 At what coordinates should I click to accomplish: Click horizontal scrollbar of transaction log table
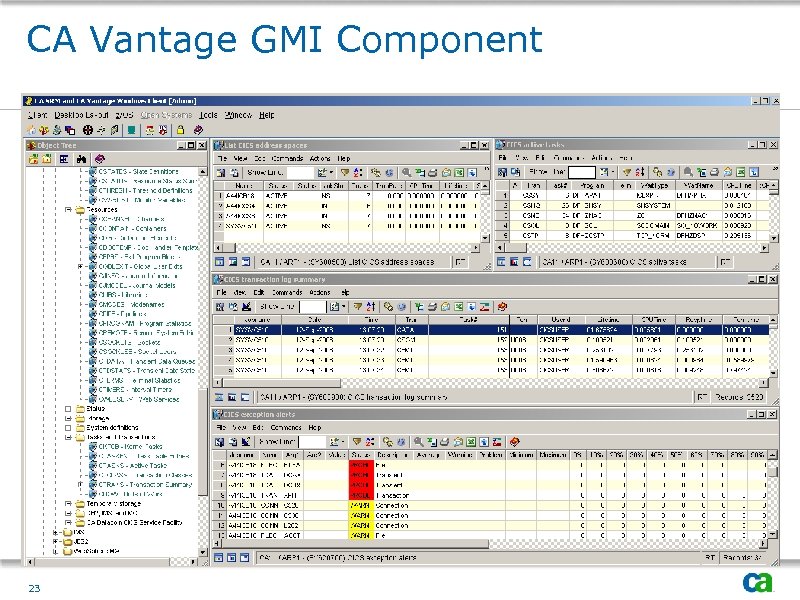[491, 382]
